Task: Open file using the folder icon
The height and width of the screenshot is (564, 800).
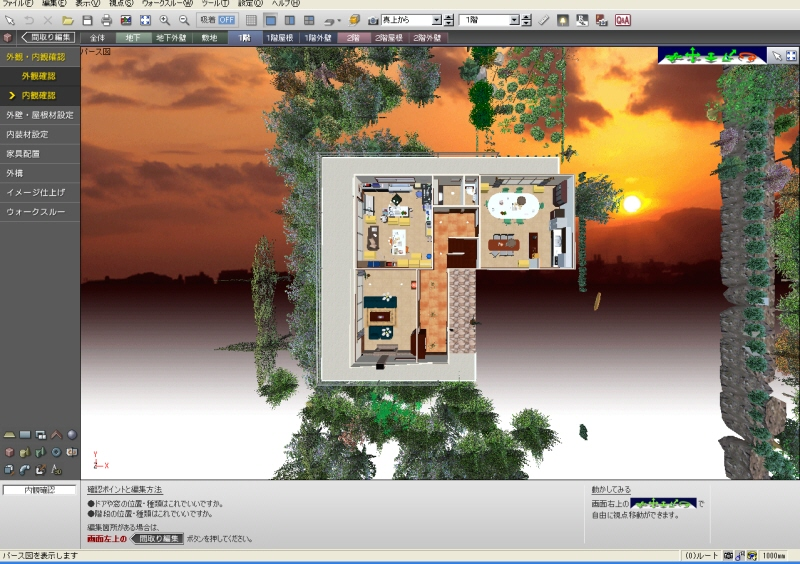Action: coord(67,20)
